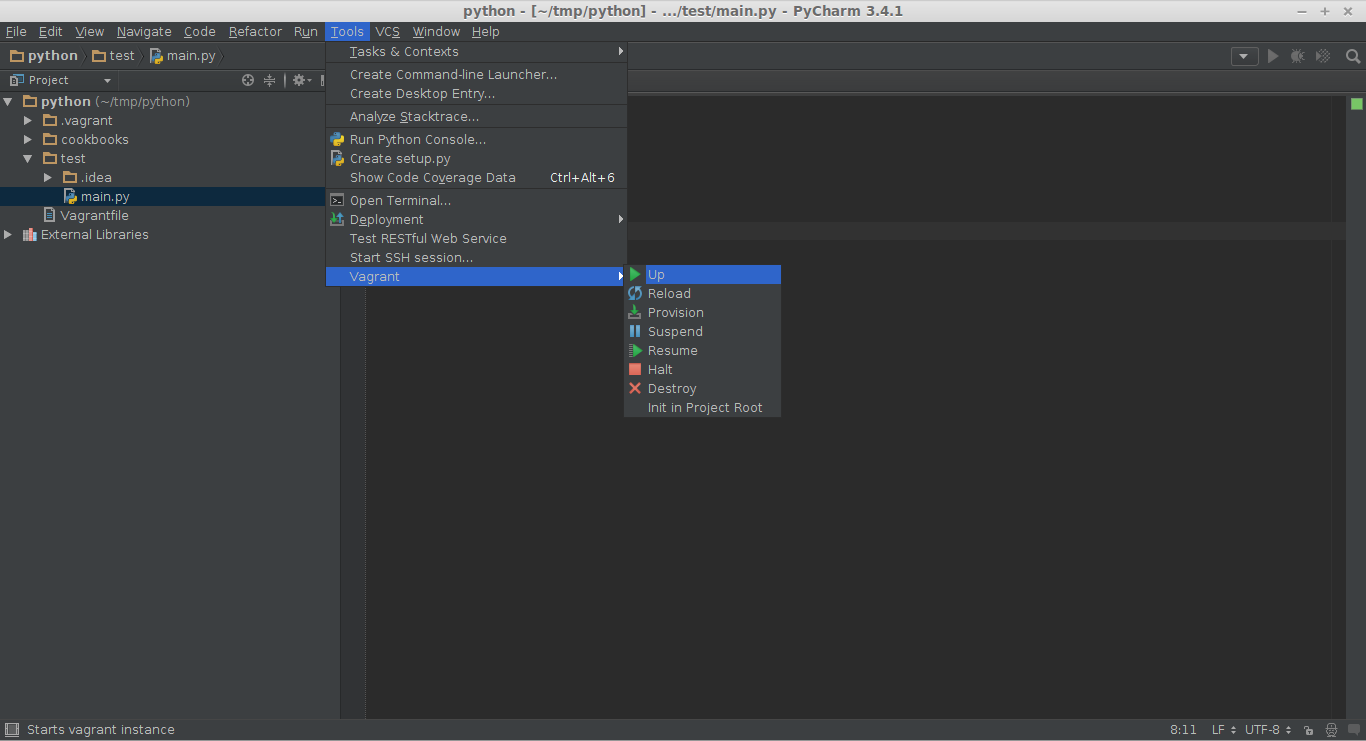
Task: Click the main.py breadcrumb
Action: click(183, 55)
